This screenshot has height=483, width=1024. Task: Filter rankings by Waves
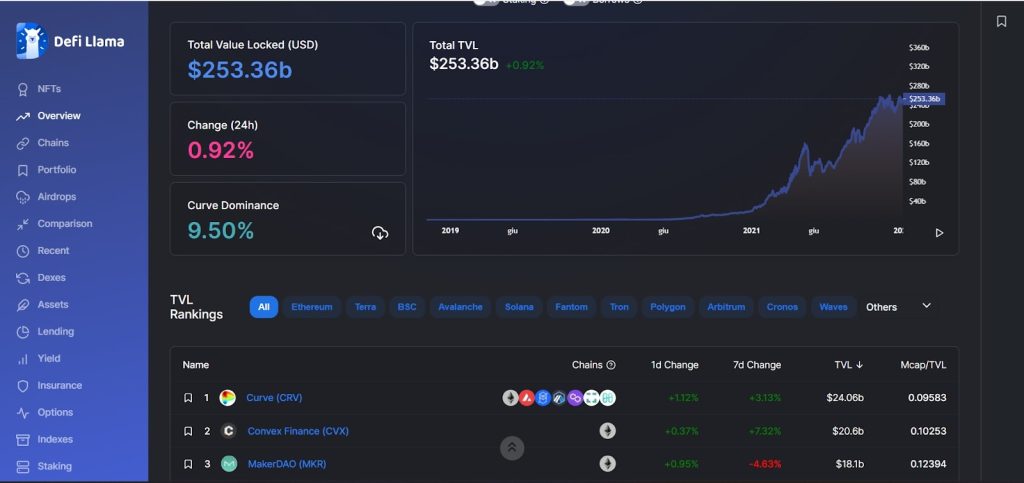pos(833,307)
